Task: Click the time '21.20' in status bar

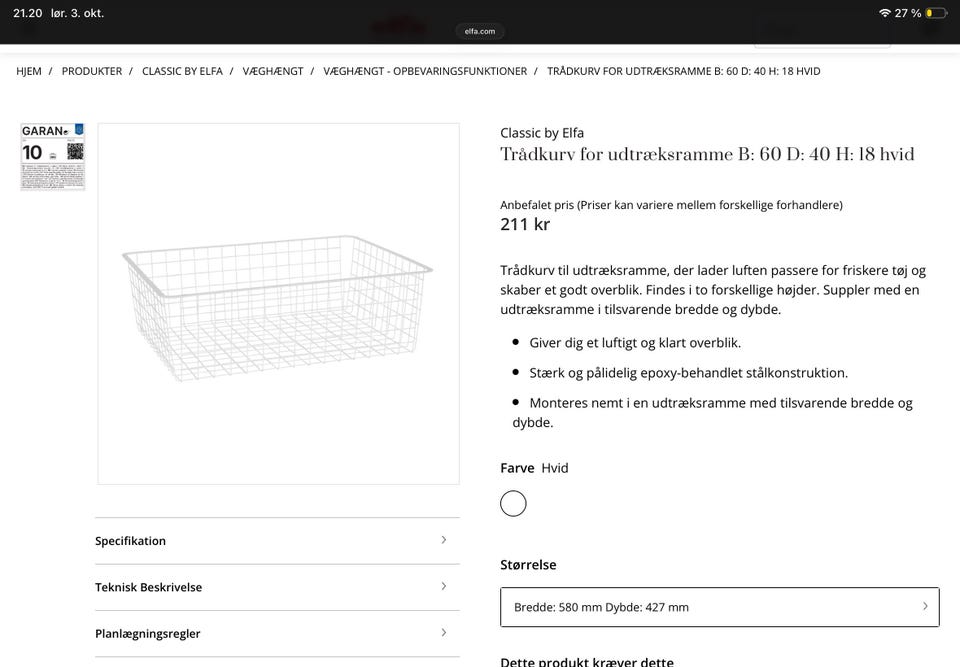Action: point(28,13)
